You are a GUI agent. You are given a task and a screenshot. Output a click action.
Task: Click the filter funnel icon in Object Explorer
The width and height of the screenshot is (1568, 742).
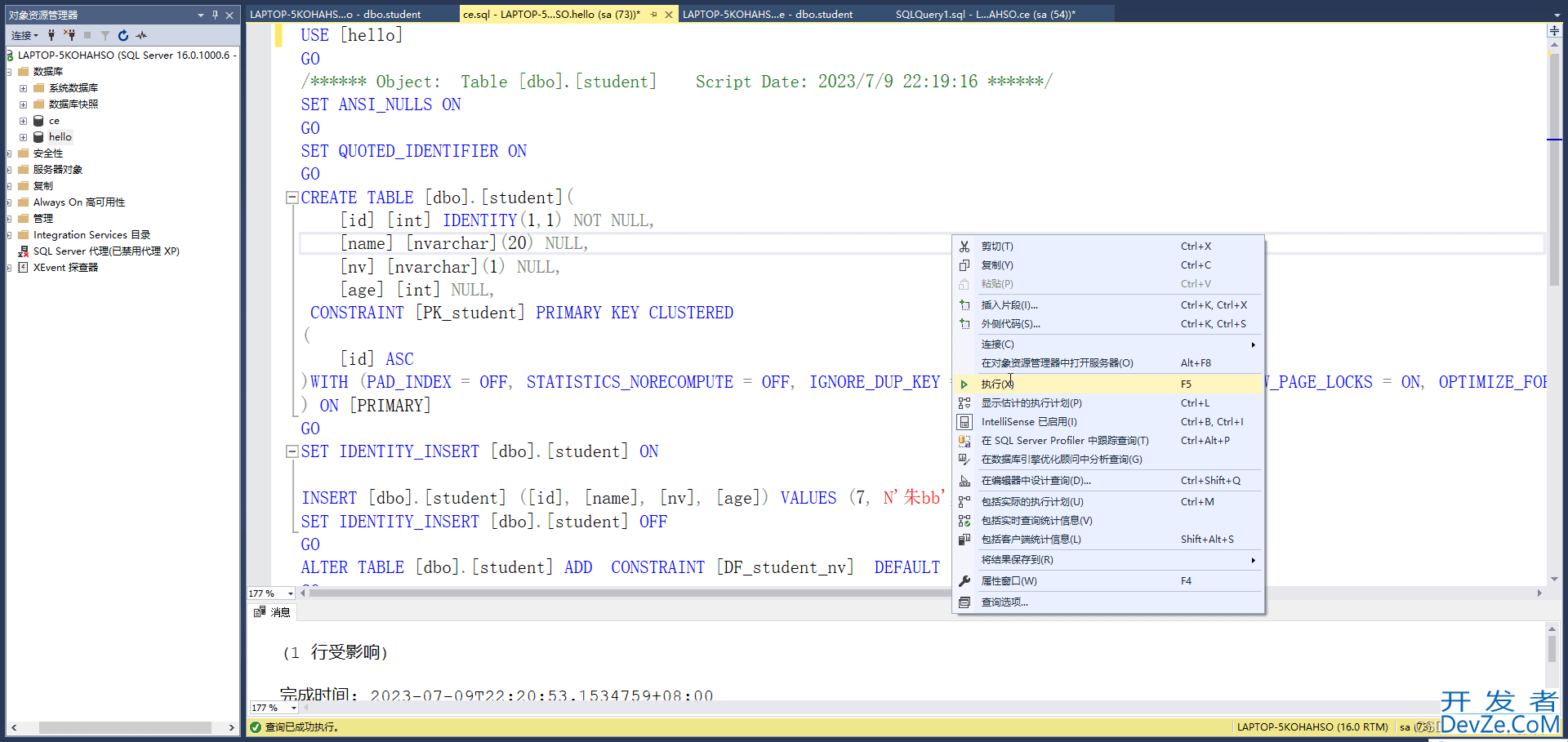pos(105,35)
